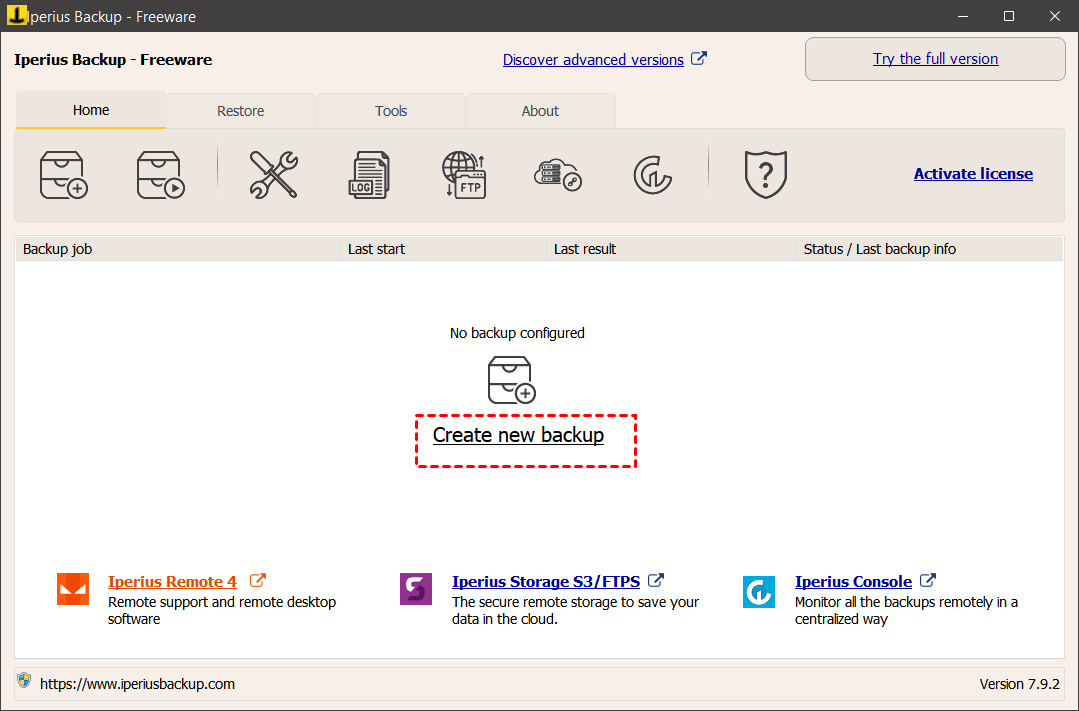Click the Last result column header
The width and height of the screenshot is (1079, 711).
[672, 249]
